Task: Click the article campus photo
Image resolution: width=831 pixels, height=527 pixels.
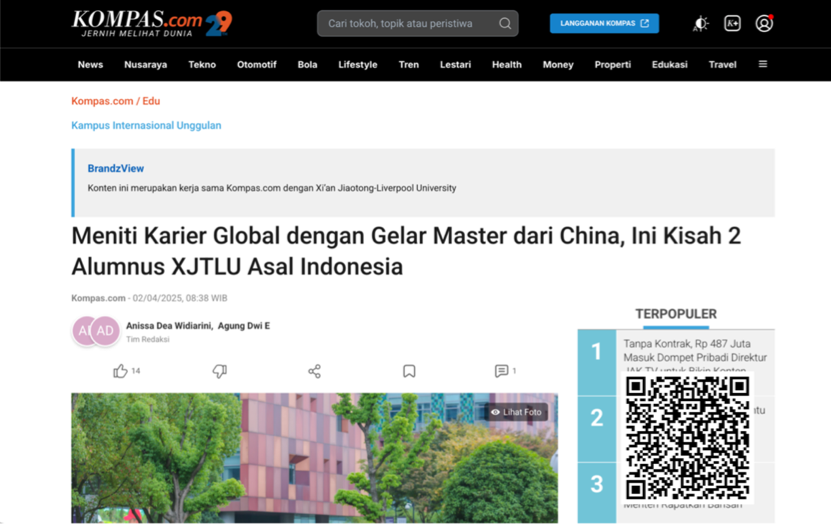Action: tap(314, 458)
